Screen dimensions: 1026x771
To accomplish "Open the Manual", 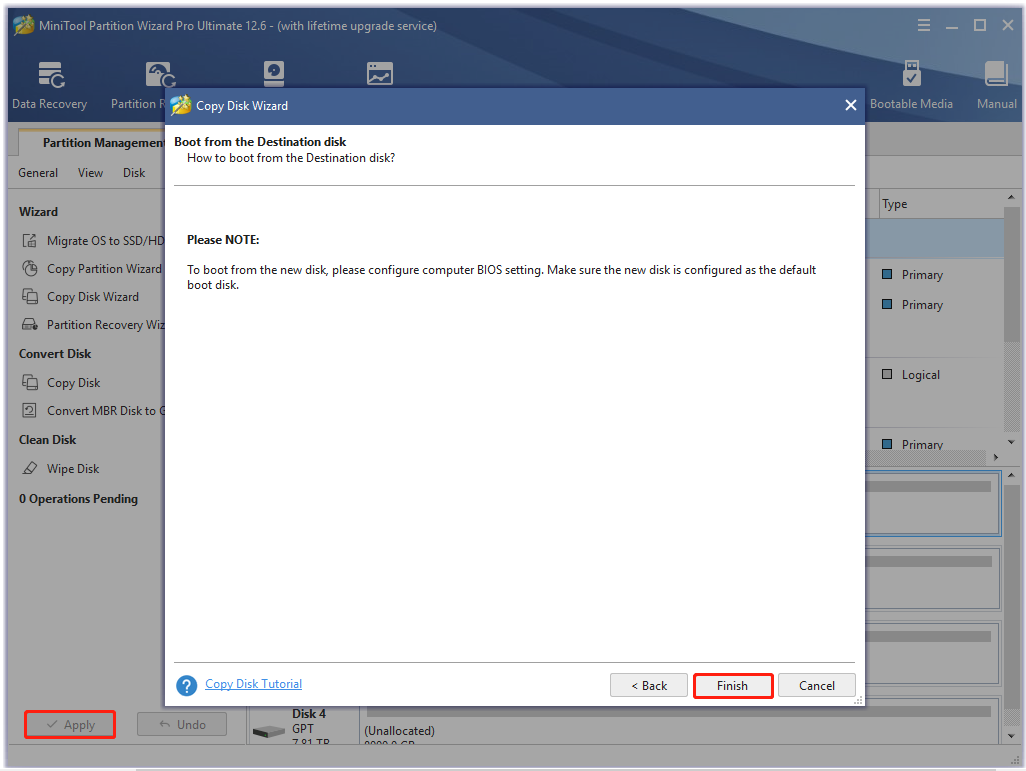I will click(x=995, y=83).
